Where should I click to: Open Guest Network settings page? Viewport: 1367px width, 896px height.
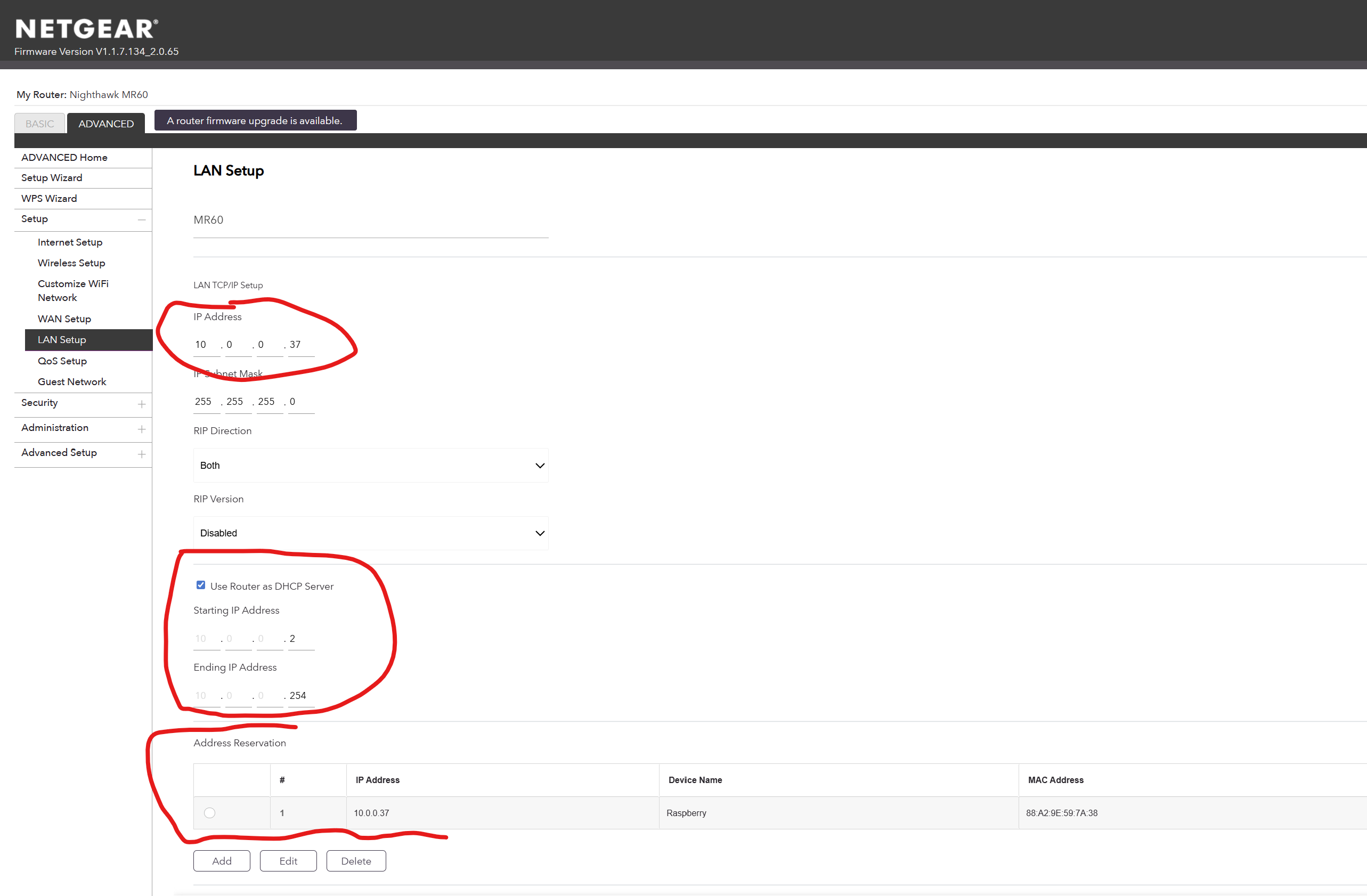[x=72, y=382]
